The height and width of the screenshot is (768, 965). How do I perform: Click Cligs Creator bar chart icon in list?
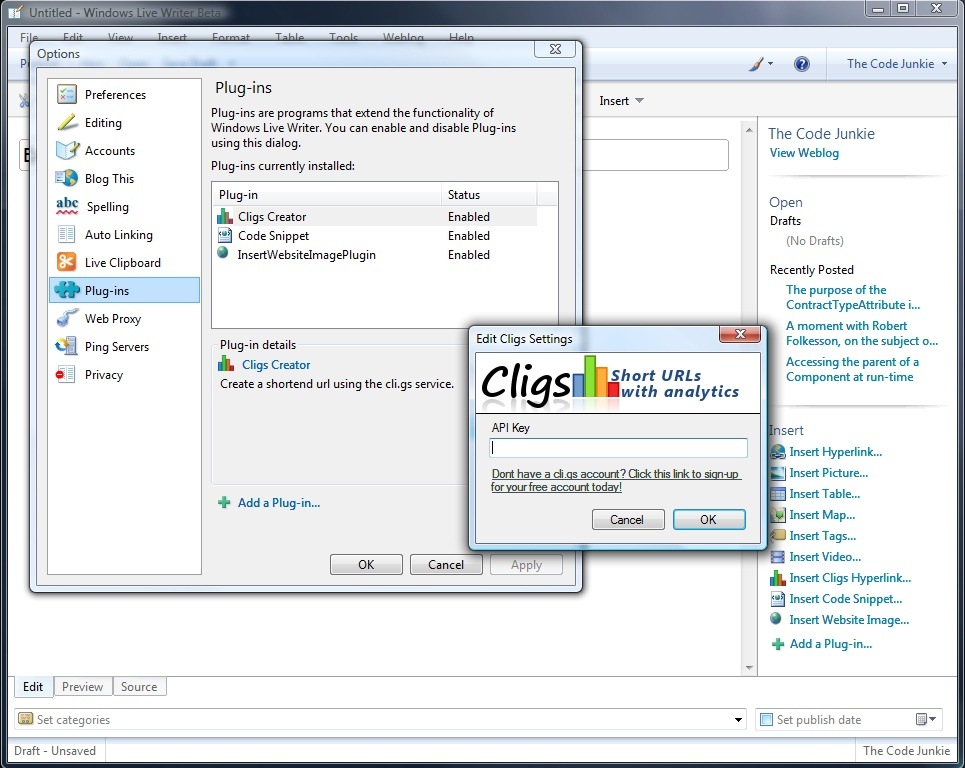point(225,217)
